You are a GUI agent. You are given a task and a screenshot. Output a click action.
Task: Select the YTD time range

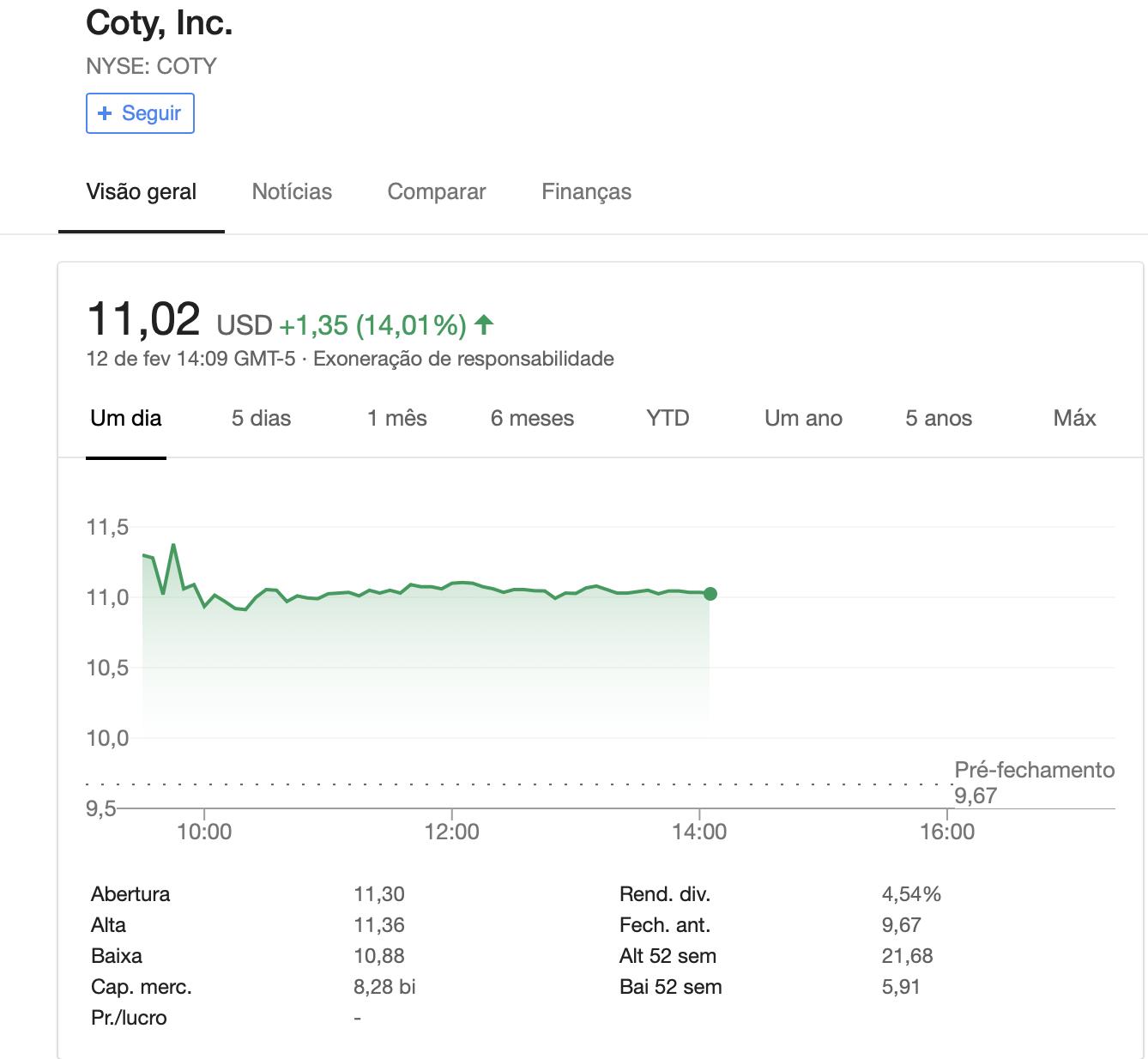668,418
